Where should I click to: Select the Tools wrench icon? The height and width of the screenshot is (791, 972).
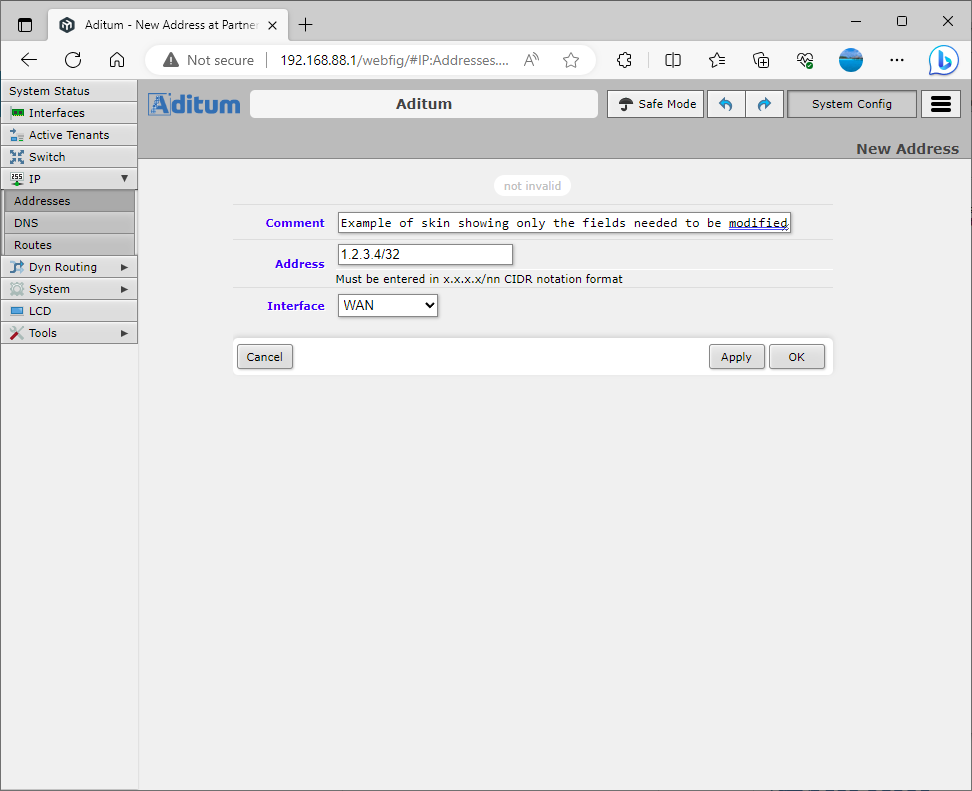(x=16, y=332)
